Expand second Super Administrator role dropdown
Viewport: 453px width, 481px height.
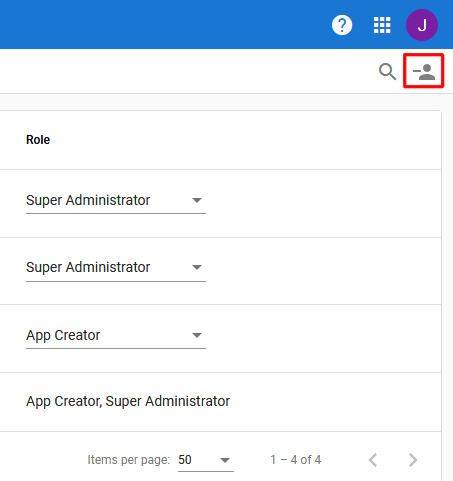[116, 268]
